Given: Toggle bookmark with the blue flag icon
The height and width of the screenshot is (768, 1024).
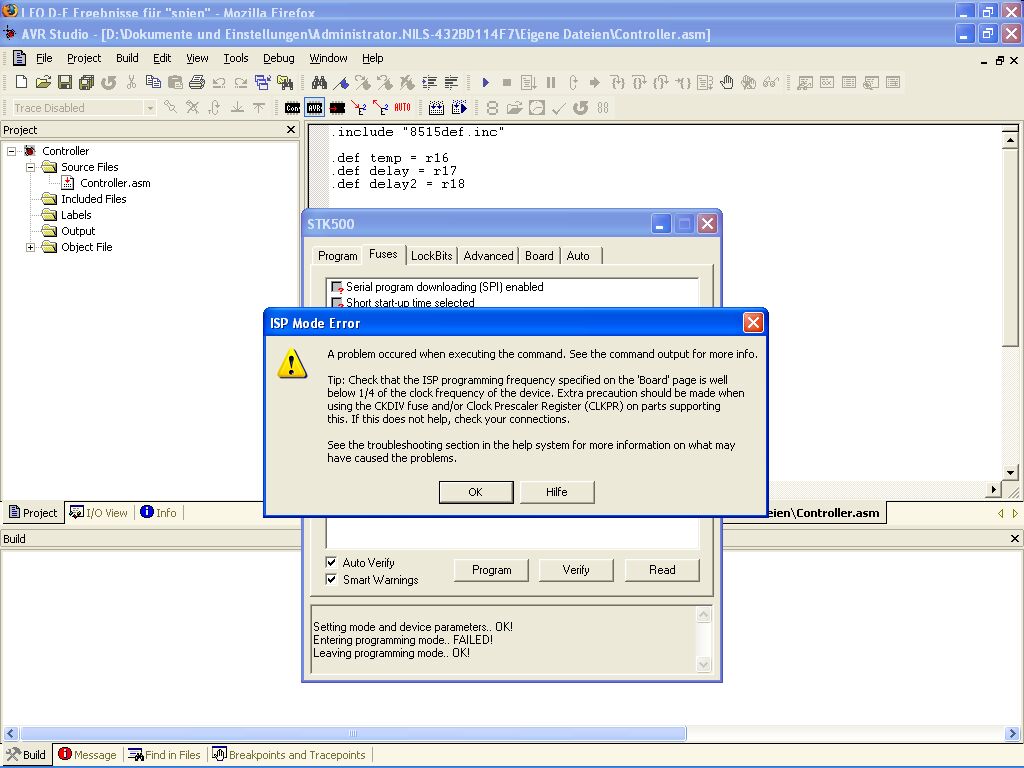Looking at the screenshot, I should [341, 82].
